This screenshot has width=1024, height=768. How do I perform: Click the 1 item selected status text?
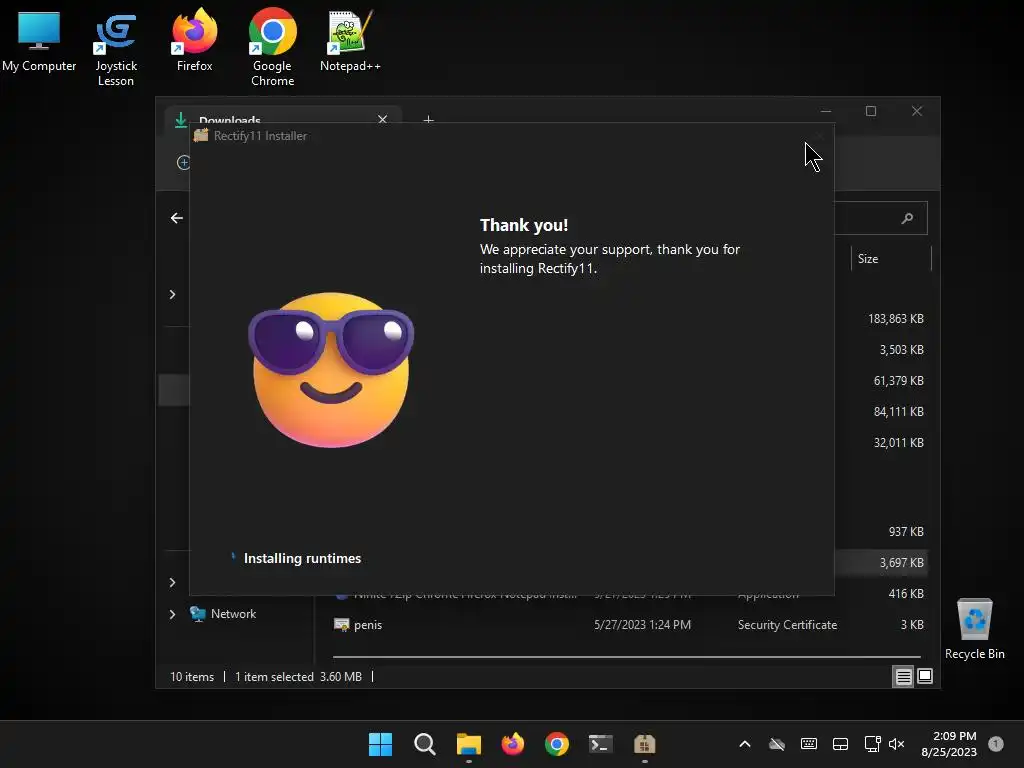point(274,677)
